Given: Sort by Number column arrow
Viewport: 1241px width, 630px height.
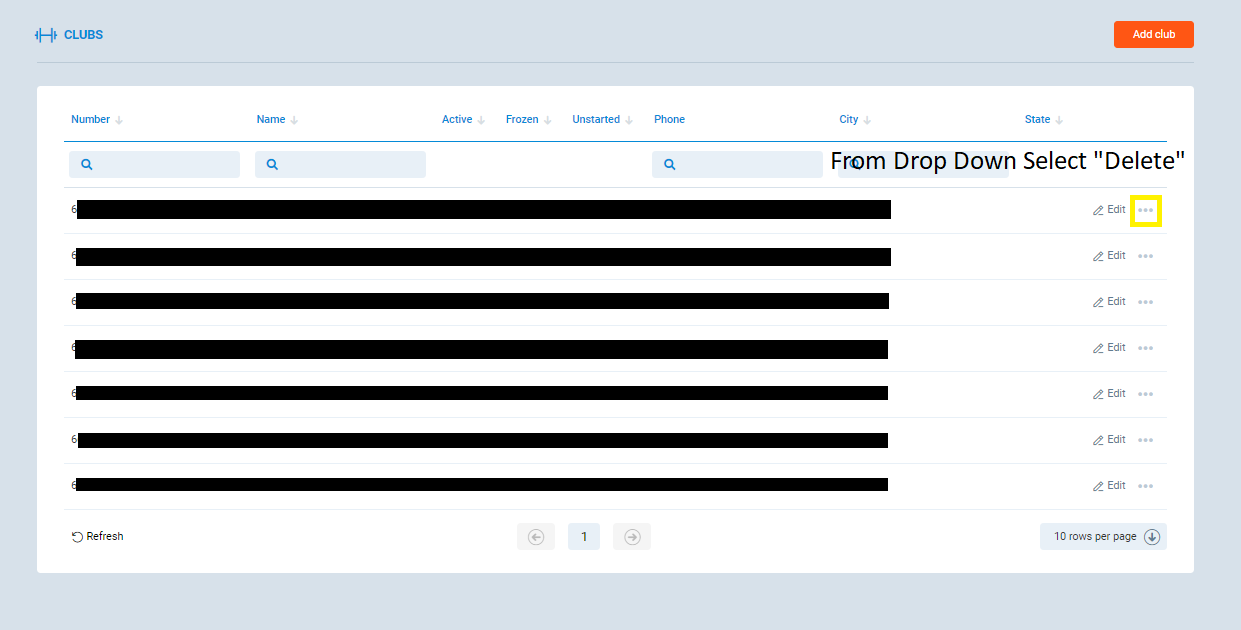Looking at the screenshot, I should point(119,120).
